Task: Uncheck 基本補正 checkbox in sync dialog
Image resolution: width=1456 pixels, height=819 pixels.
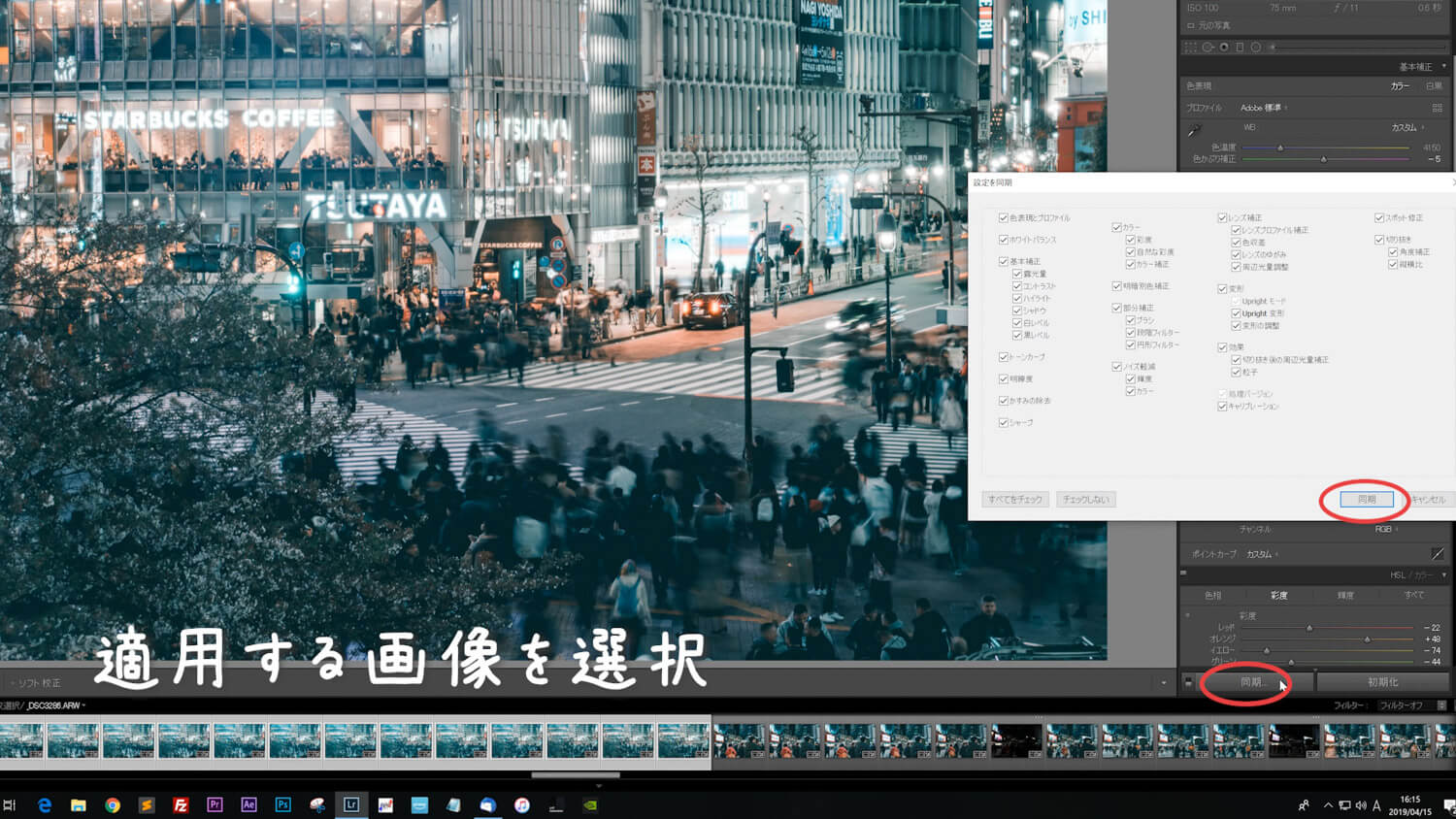Action: [1004, 262]
